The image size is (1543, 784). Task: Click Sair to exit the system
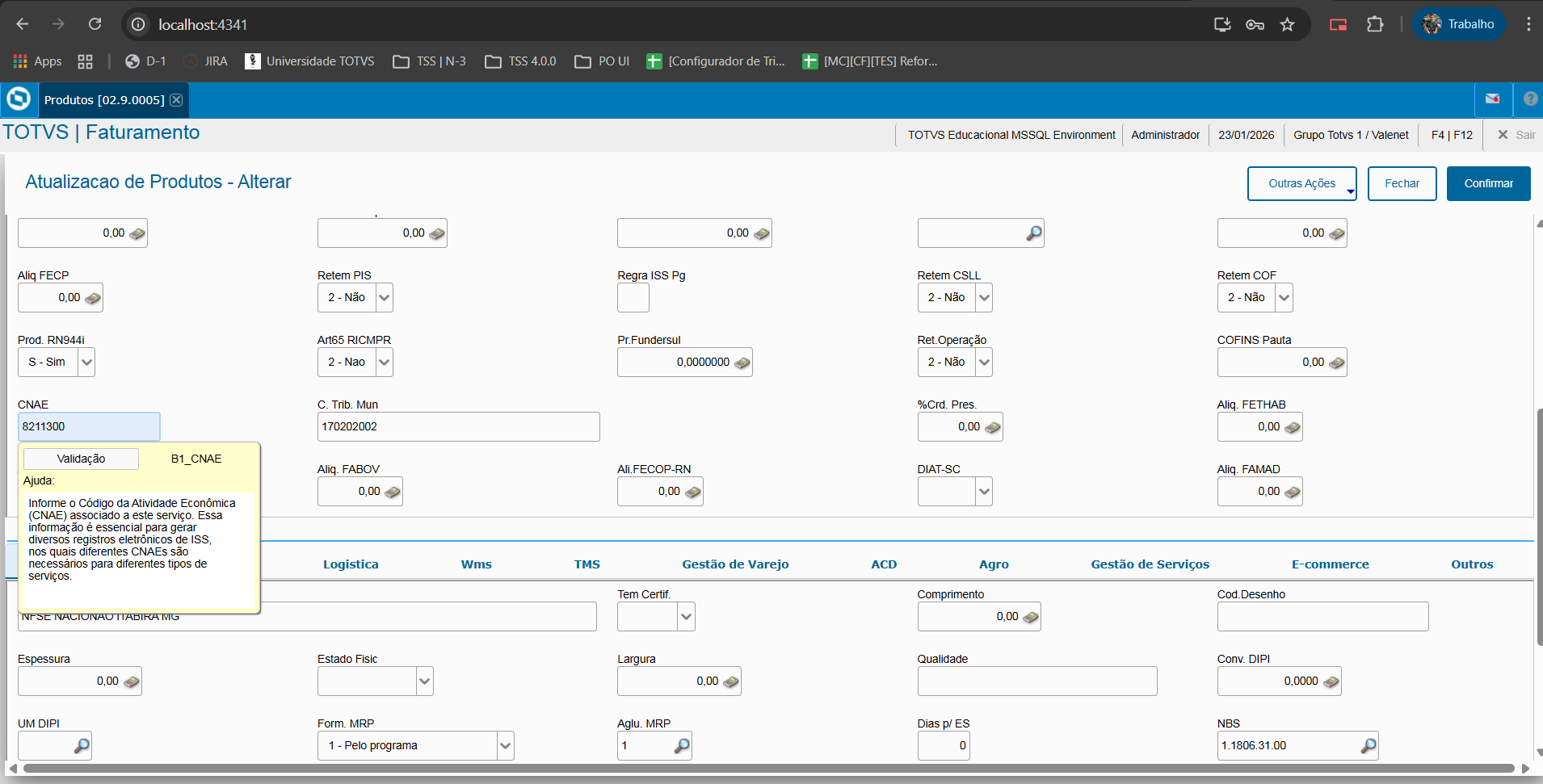click(1516, 135)
